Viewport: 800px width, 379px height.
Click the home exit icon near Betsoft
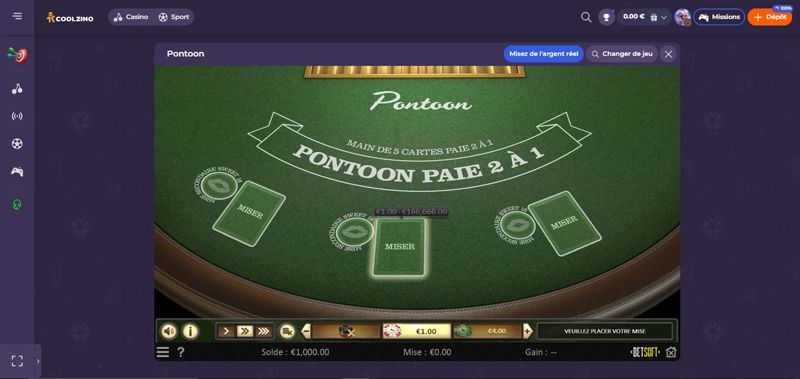pos(671,352)
